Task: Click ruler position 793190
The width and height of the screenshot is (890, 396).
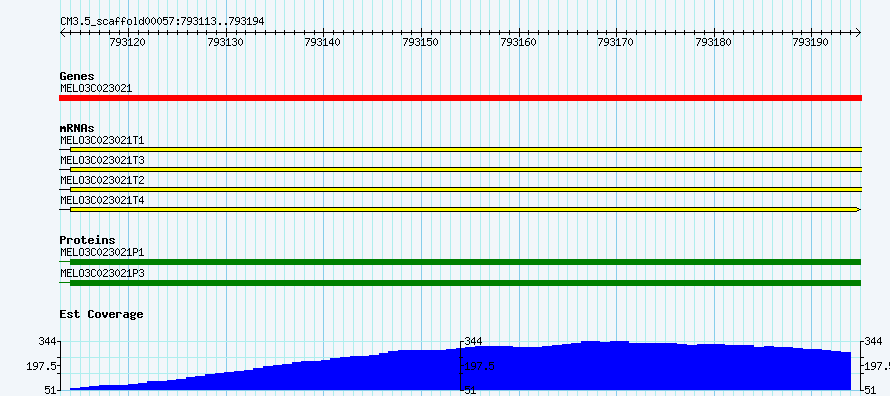Action: coord(811,42)
